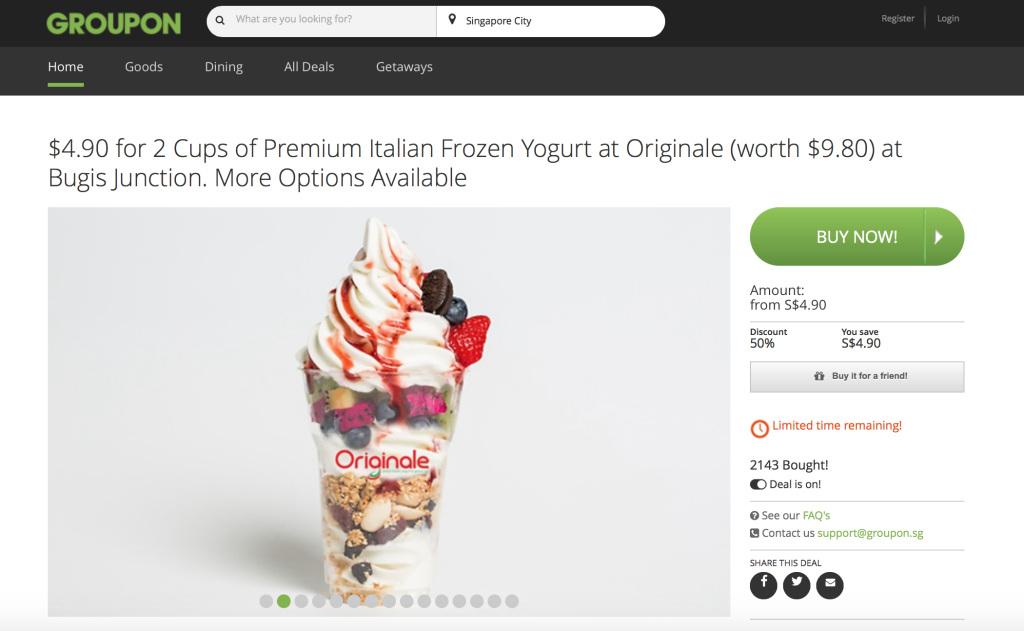This screenshot has height=631, width=1024.
Task: Open the Getaways tab
Action: [404, 67]
